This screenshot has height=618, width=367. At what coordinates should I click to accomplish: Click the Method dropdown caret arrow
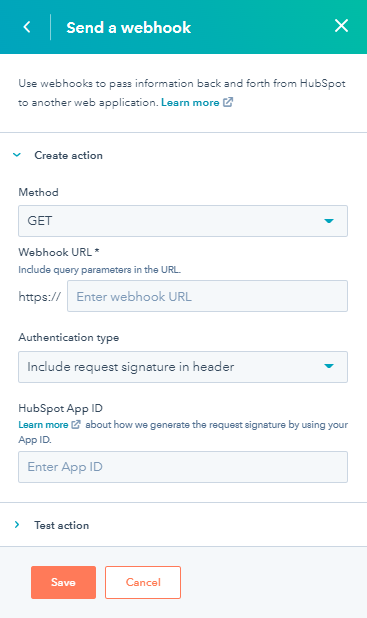(x=329, y=221)
